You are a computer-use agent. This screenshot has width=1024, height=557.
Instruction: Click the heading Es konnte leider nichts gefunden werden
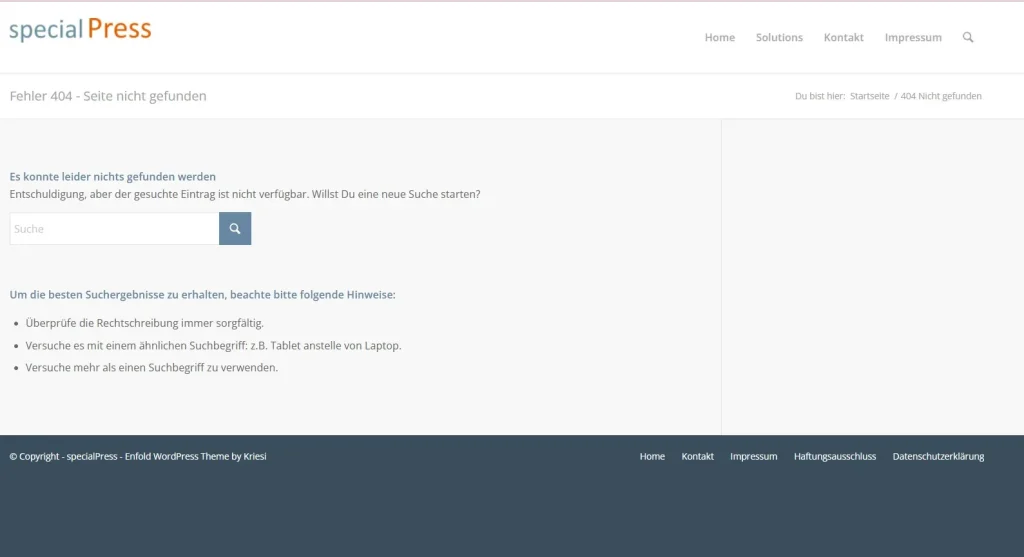click(x=112, y=177)
